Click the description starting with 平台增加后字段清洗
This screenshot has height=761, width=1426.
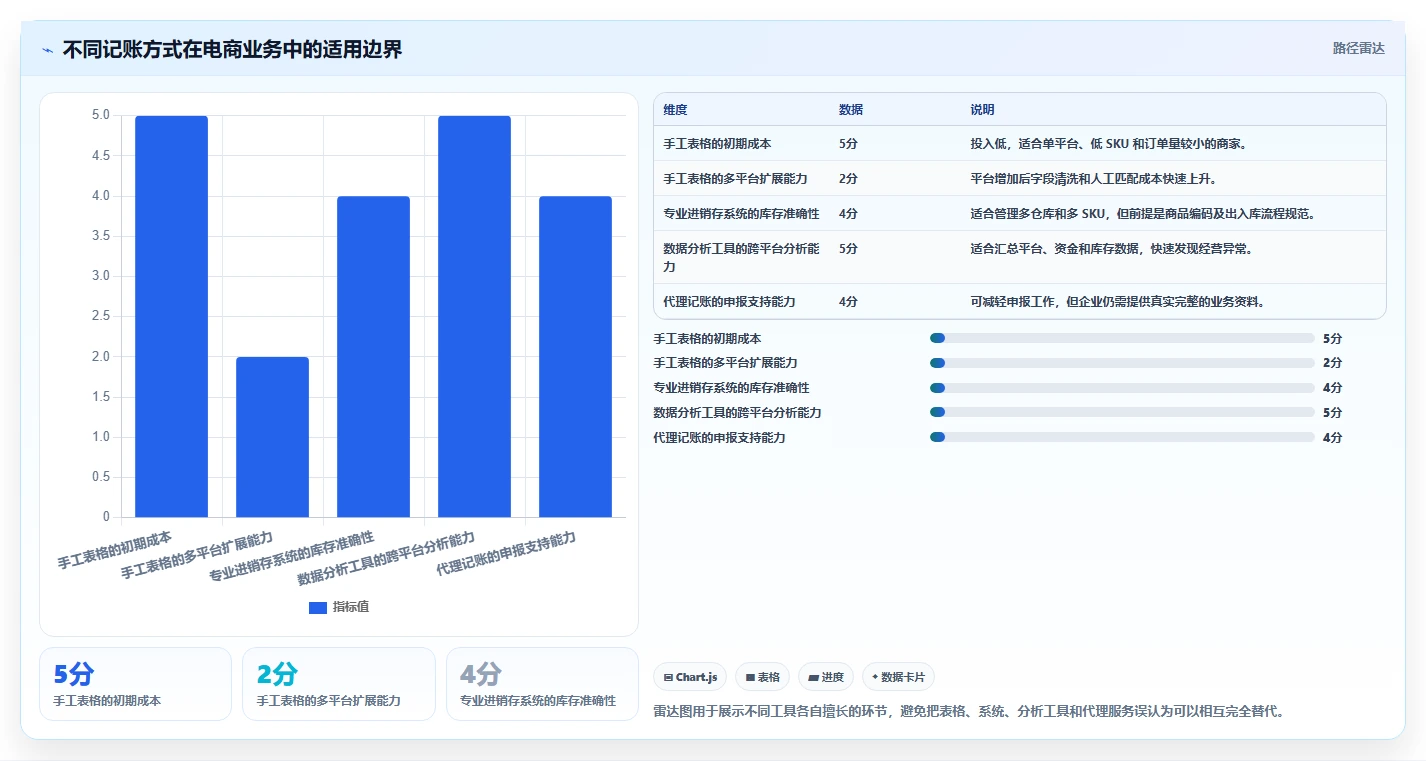[x=1093, y=179]
